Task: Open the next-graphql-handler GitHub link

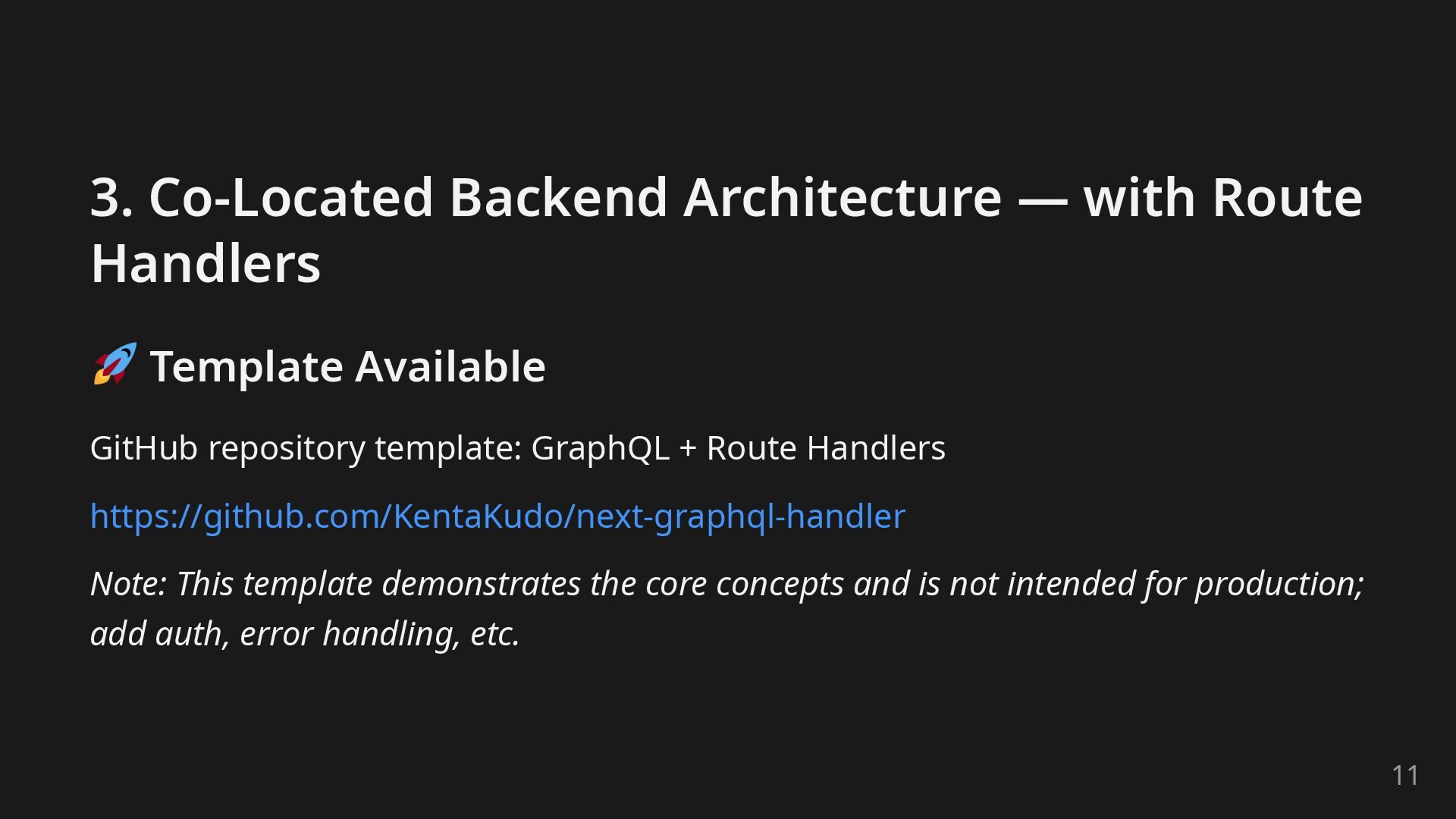Action: [497, 516]
